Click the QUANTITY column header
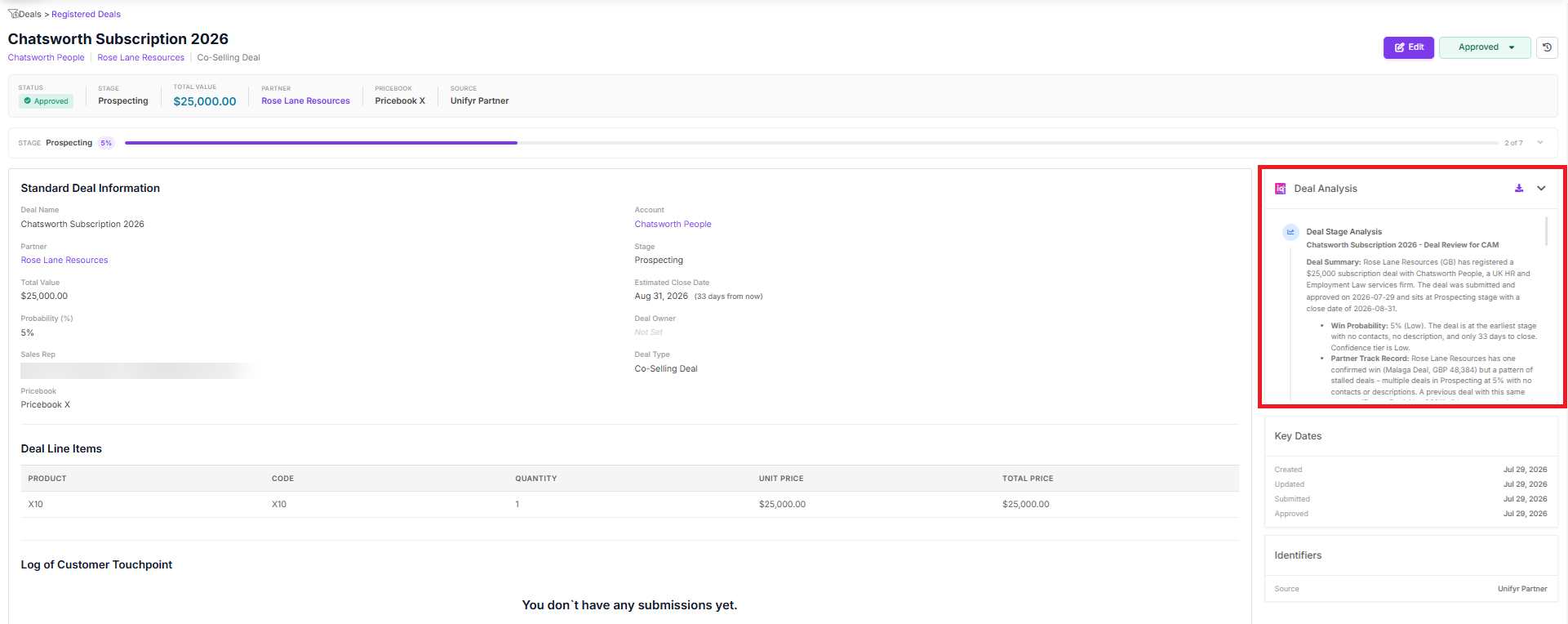The image size is (1568, 624). pos(536,479)
